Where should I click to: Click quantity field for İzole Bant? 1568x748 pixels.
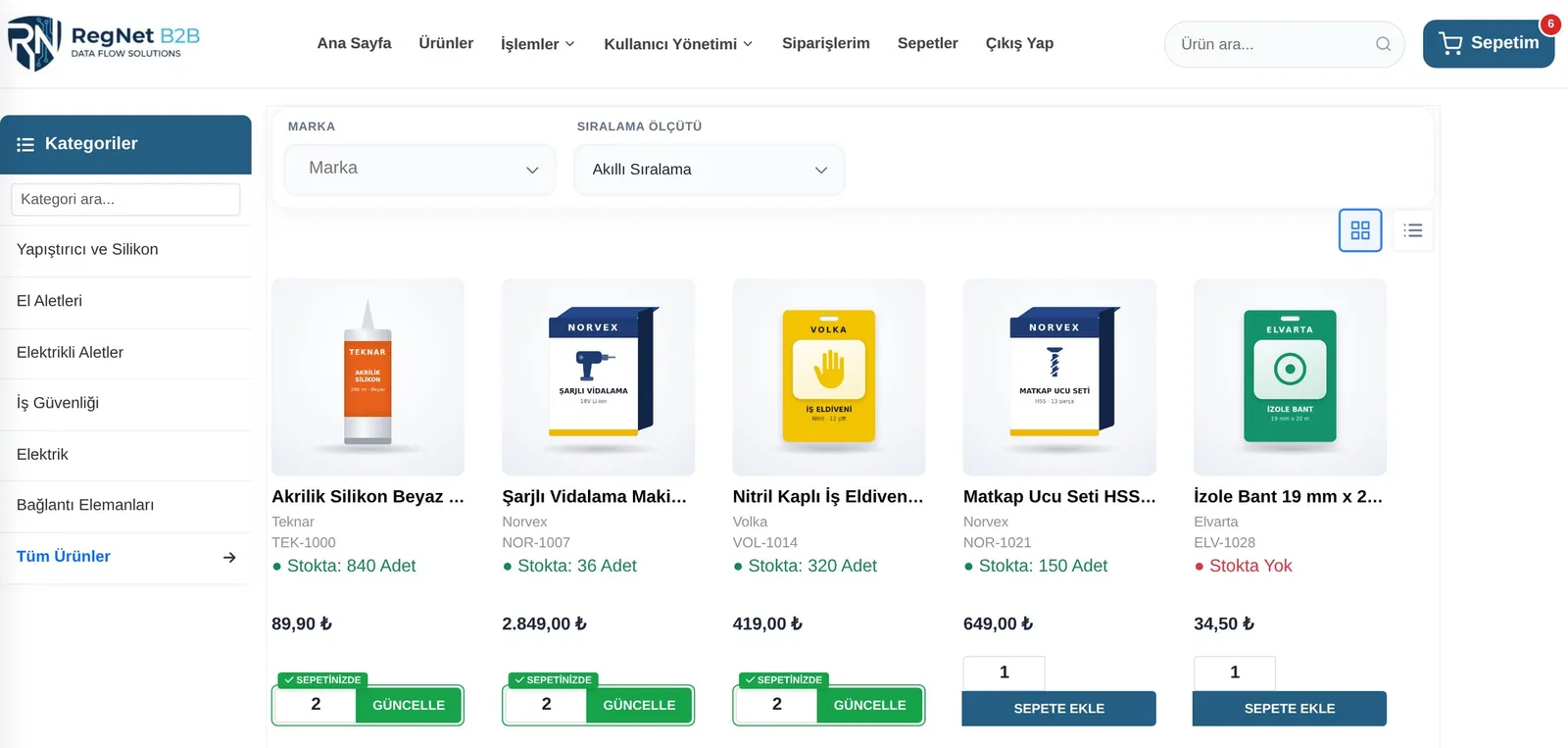1235,673
